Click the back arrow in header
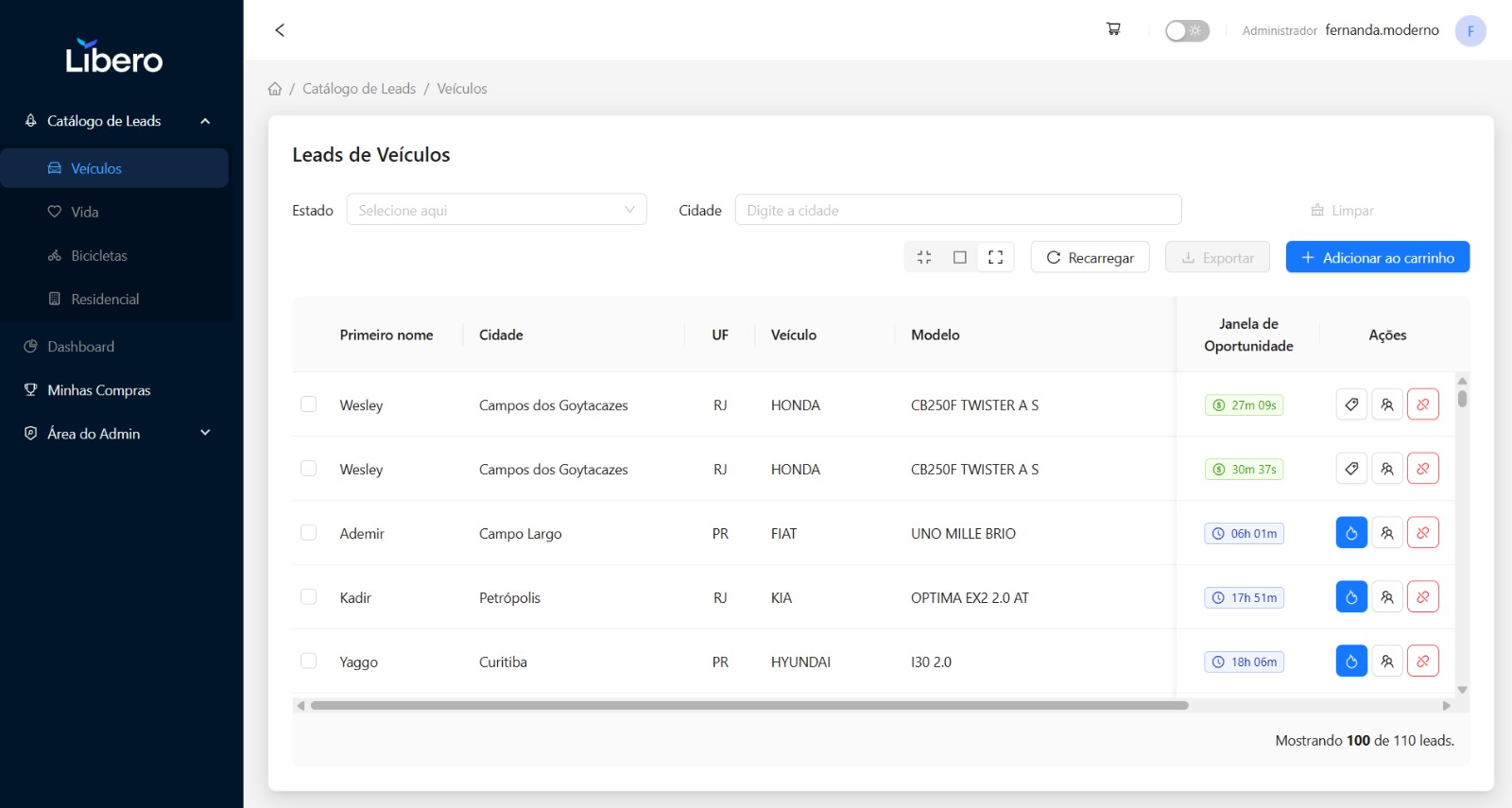The image size is (1512, 808). click(x=280, y=30)
